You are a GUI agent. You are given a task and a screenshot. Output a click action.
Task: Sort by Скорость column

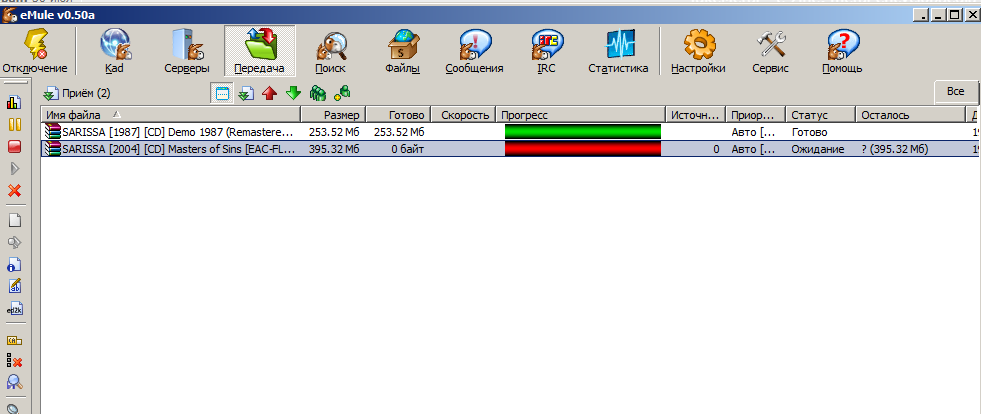pyautogui.click(x=464, y=115)
